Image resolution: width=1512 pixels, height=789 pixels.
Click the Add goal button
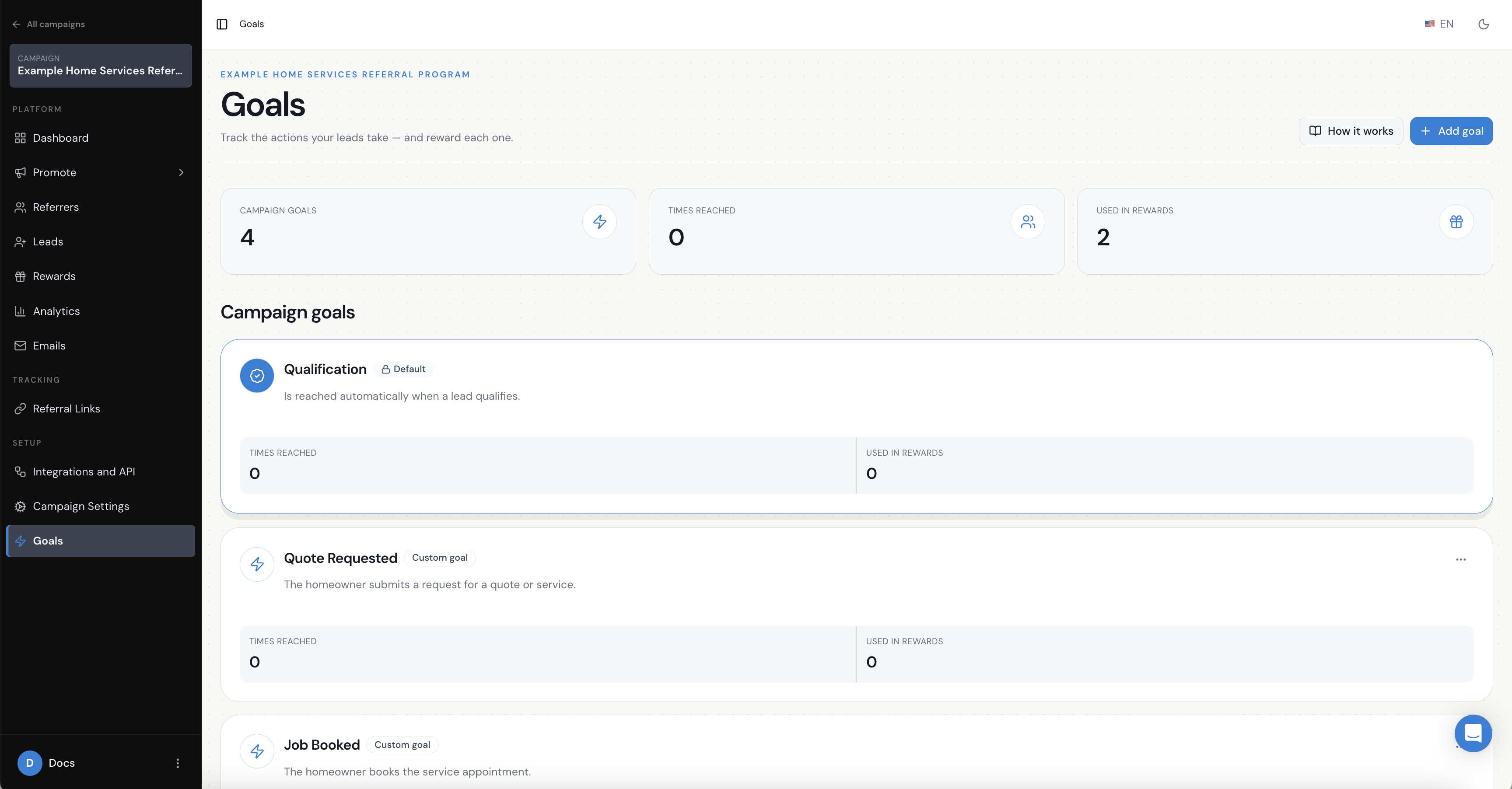pyautogui.click(x=1451, y=131)
